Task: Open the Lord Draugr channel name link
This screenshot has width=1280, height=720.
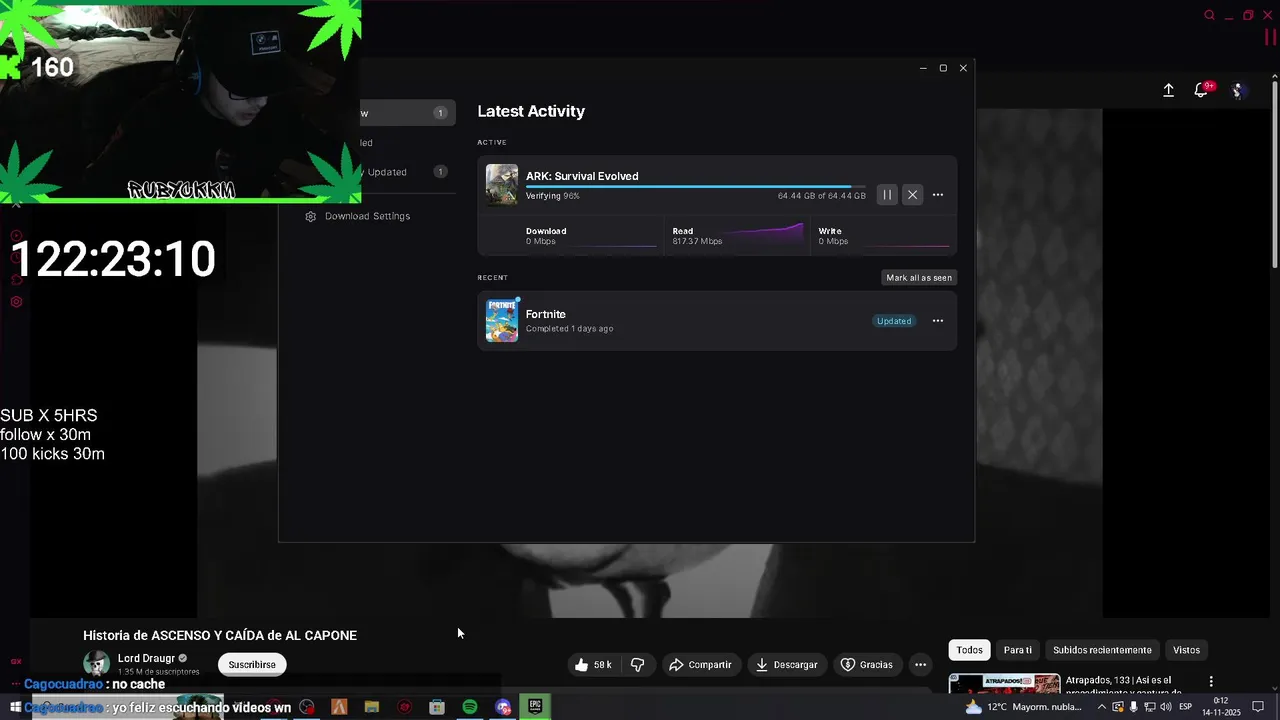Action: click(146, 658)
